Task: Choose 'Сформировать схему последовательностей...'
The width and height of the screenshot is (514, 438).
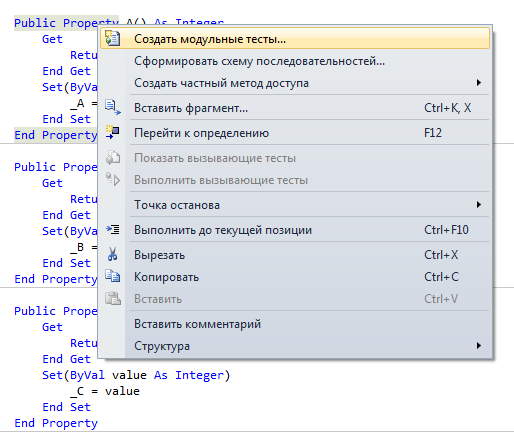Action: click(x=295, y=61)
